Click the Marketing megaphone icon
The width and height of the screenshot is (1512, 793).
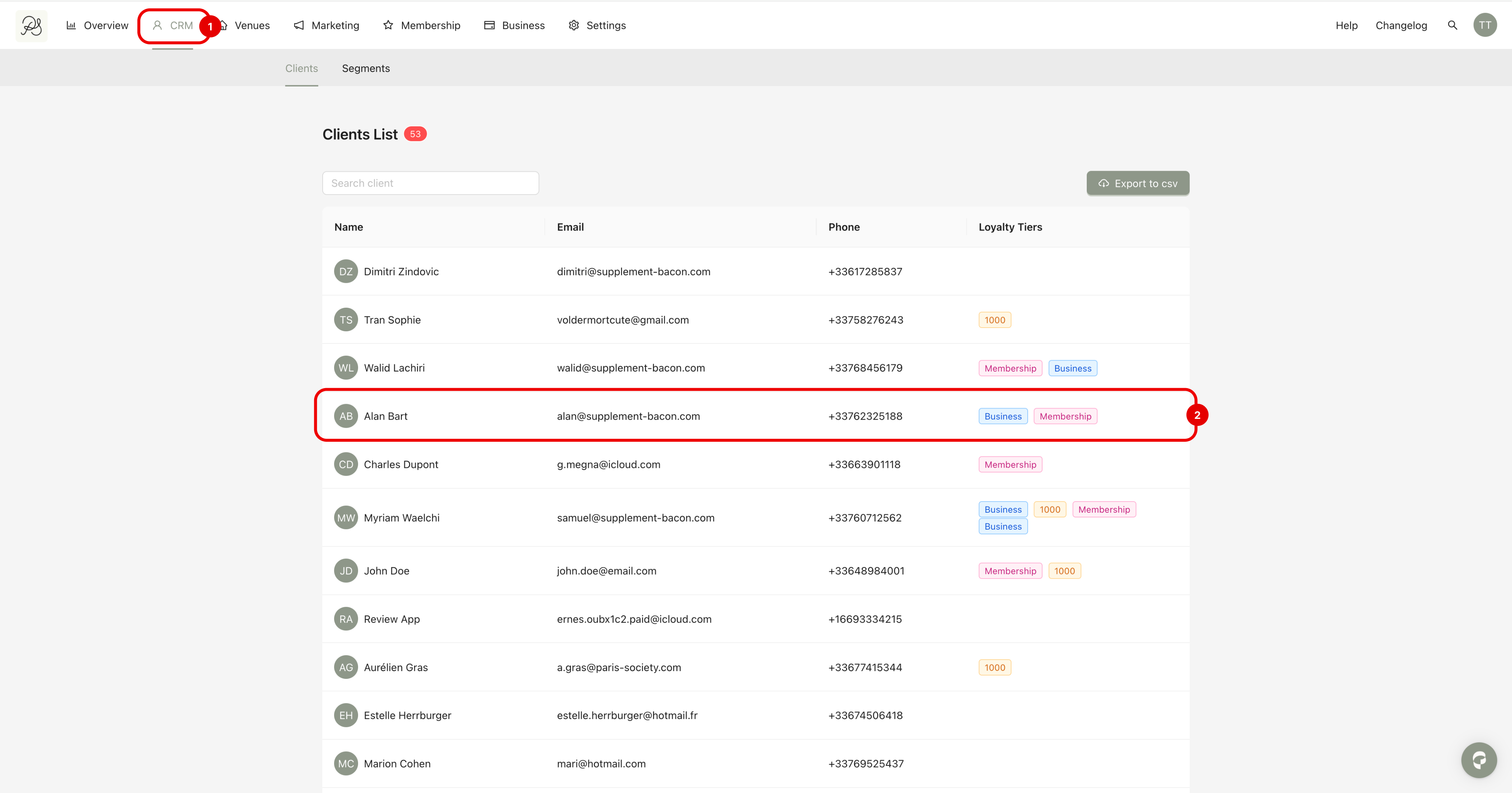coord(299,25)
